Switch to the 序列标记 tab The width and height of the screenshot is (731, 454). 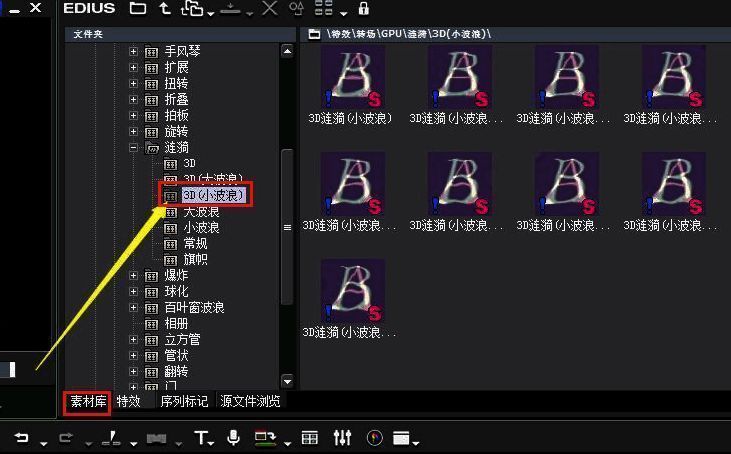tap(184, 401)
